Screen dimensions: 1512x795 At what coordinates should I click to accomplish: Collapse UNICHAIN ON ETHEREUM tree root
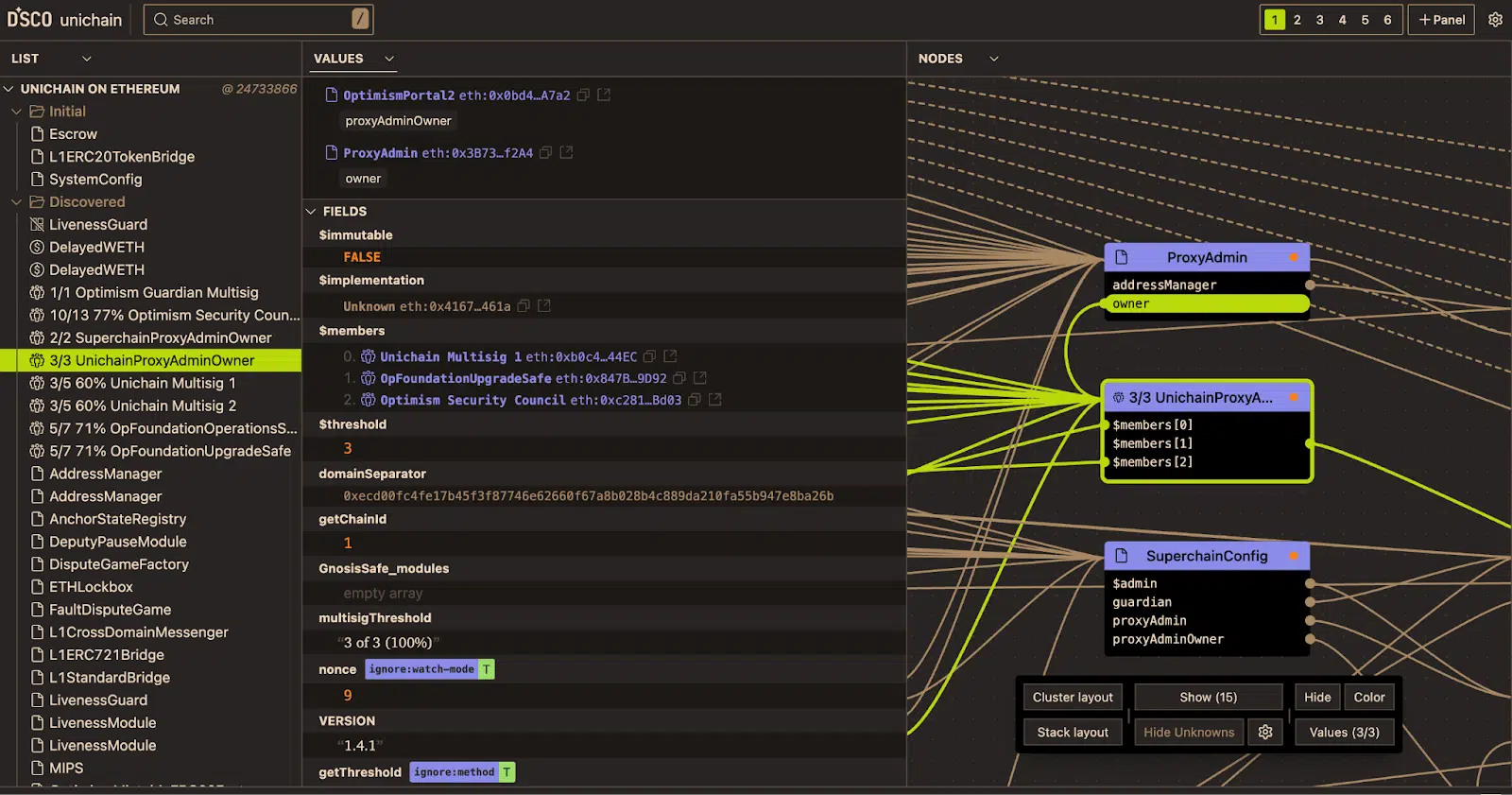click(9, 89)
